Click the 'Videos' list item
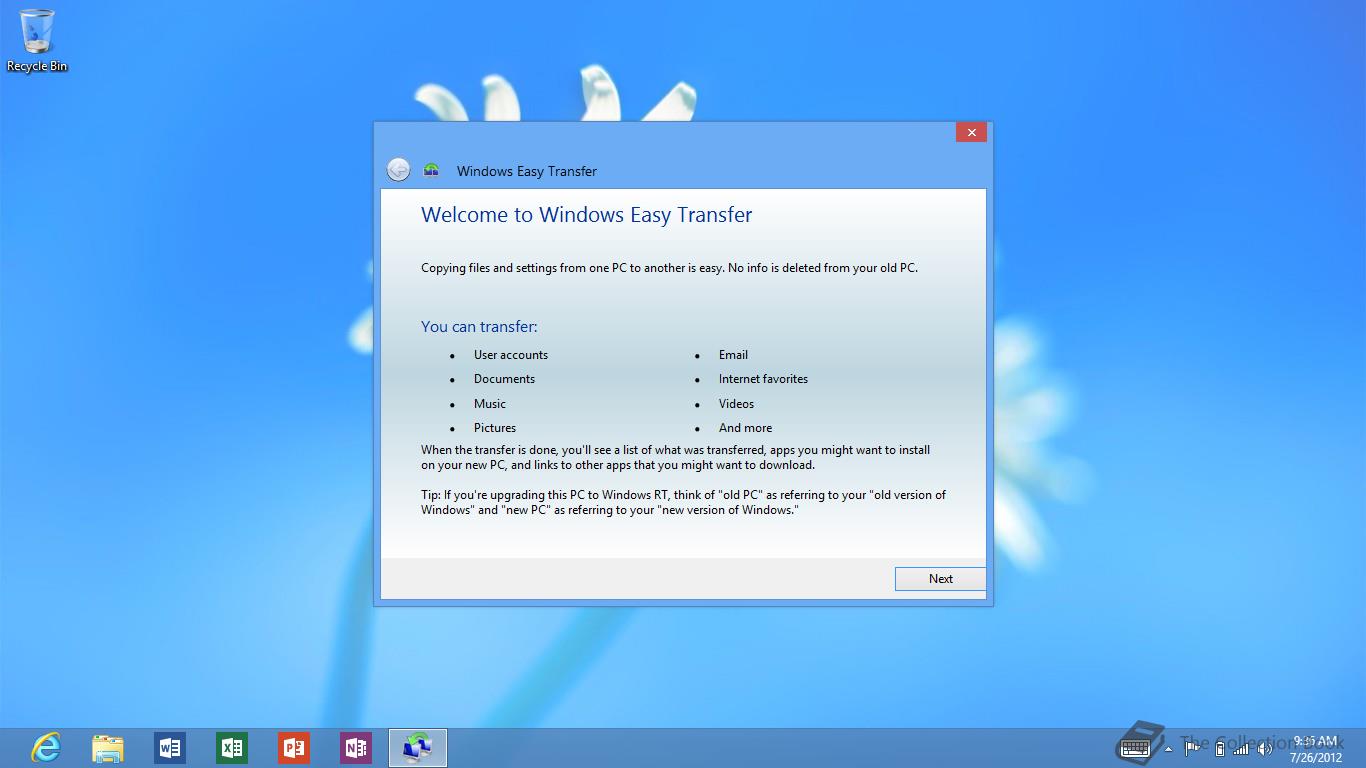 tap(736, 404)
